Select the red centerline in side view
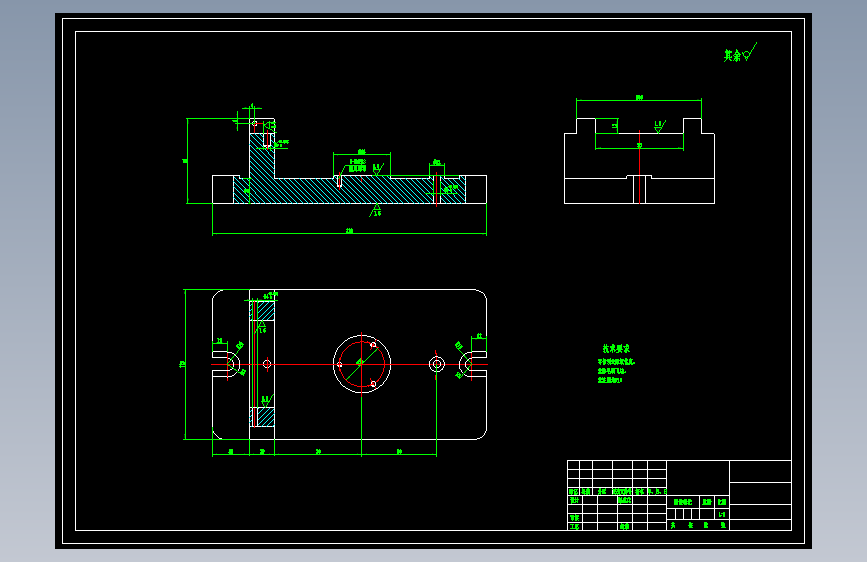 tap(640, 167)
